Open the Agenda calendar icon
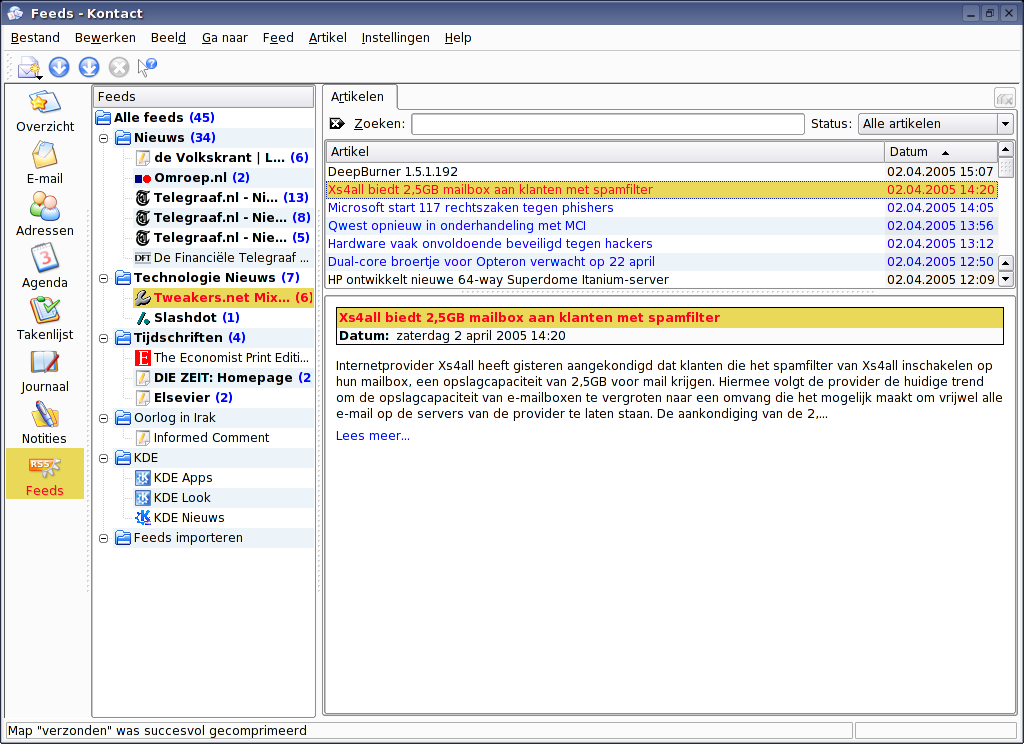Viewport: 1024px width, 744px height. tap(44, 258)
